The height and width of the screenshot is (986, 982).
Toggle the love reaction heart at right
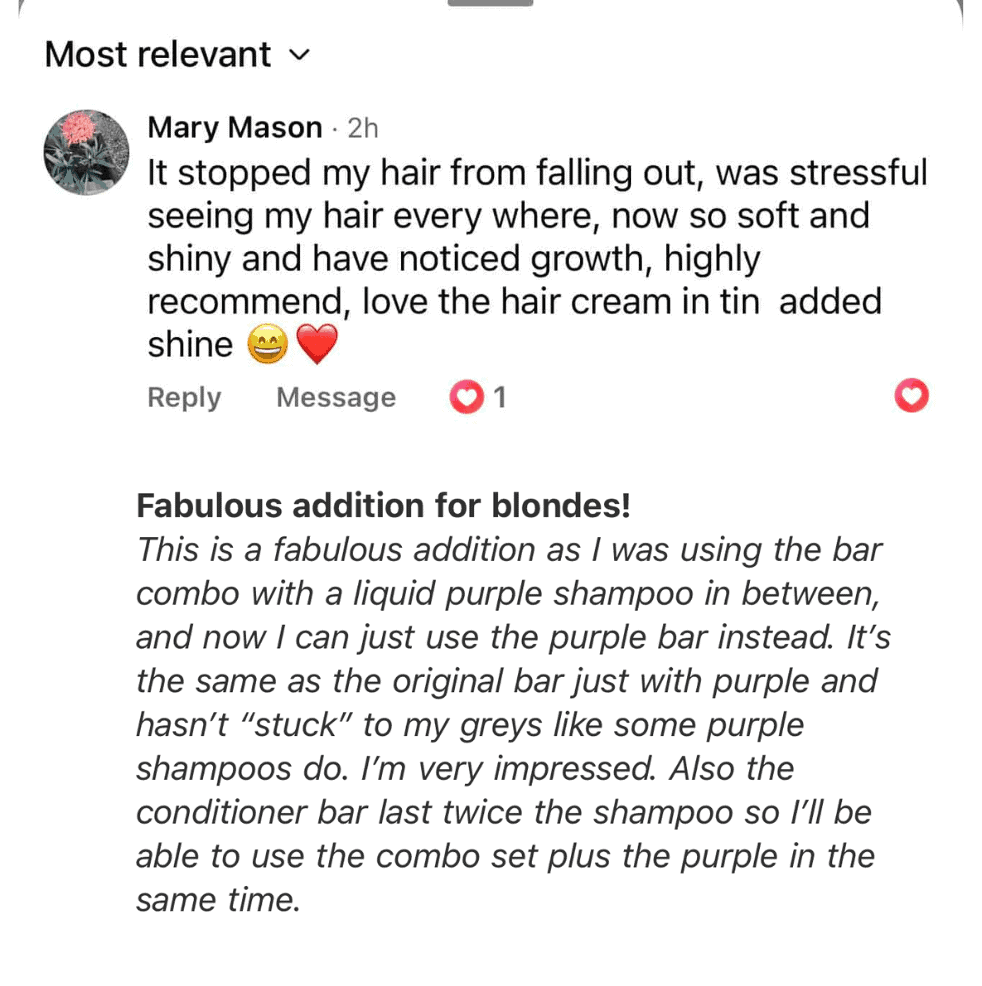pyautogui.click(x=910, y=397)
